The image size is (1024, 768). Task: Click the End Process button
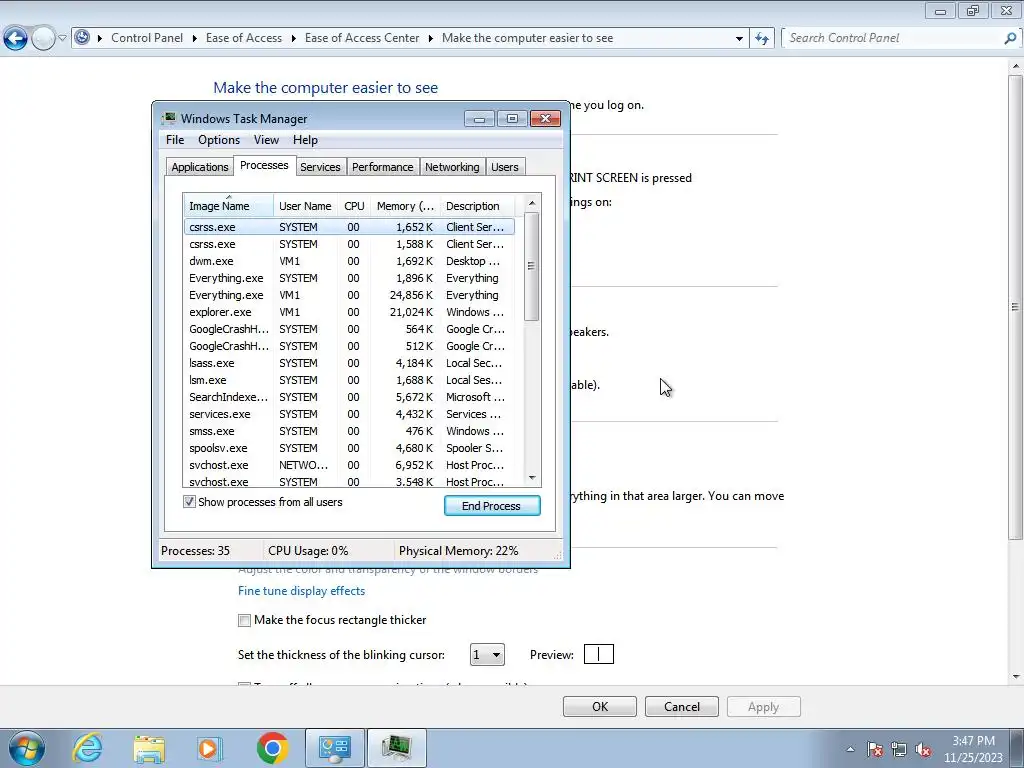492,506
